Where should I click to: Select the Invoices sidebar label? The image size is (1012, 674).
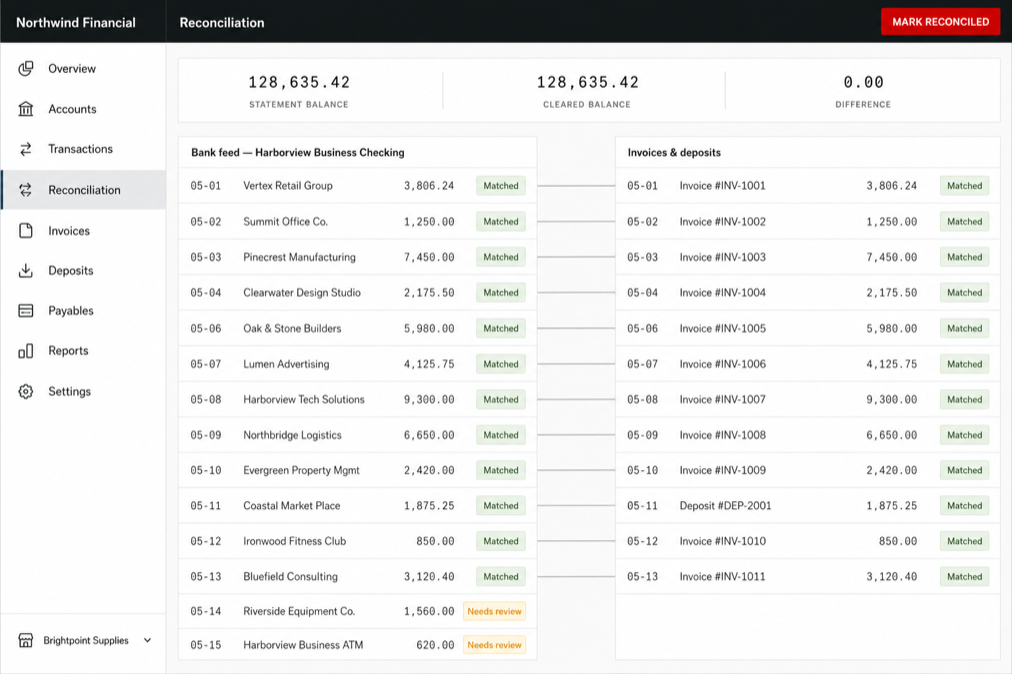pyautogui.click(x=69, y=230)
